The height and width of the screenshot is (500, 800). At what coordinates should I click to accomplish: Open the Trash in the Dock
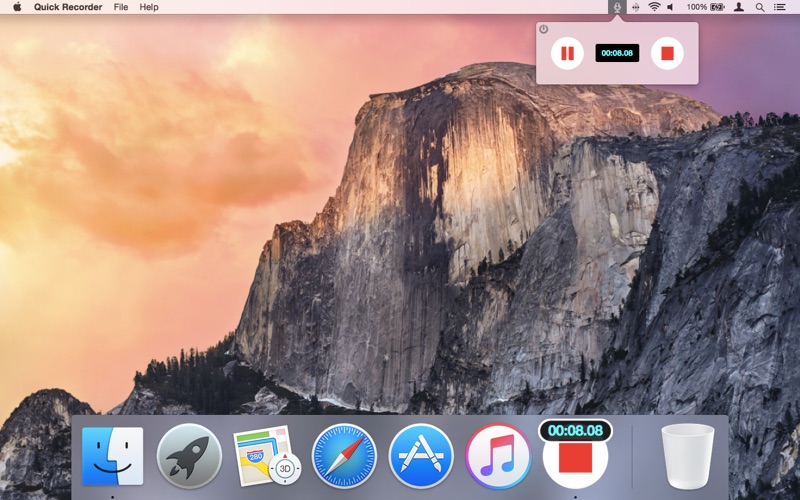click(688, 456)
